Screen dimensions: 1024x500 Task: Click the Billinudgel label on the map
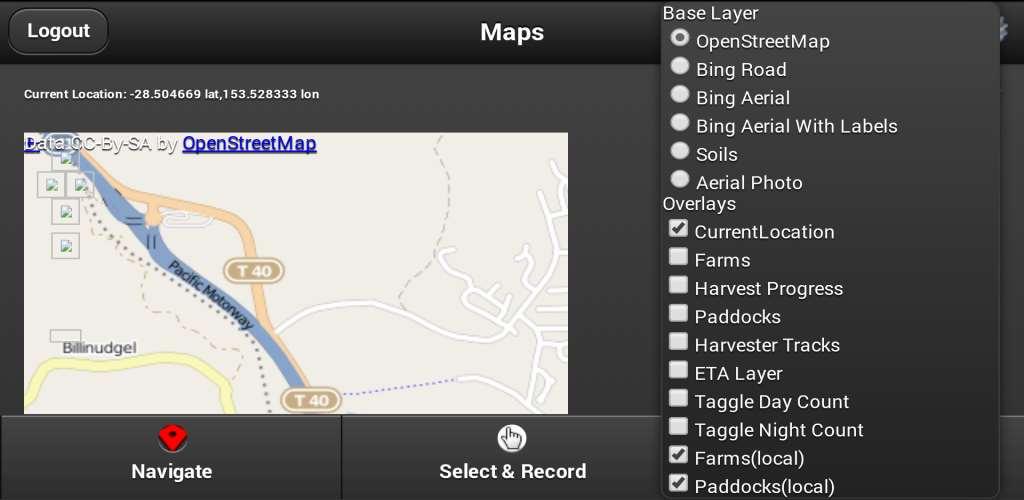(x=98, y=348)
